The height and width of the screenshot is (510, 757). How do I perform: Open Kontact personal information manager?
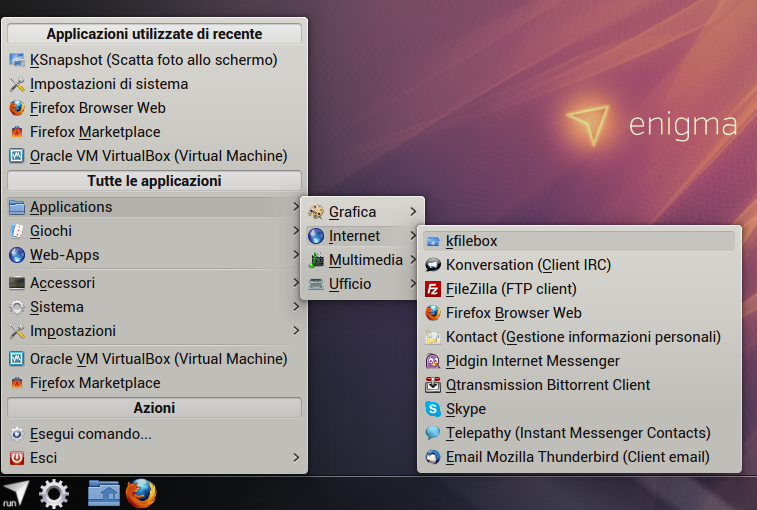579,337
